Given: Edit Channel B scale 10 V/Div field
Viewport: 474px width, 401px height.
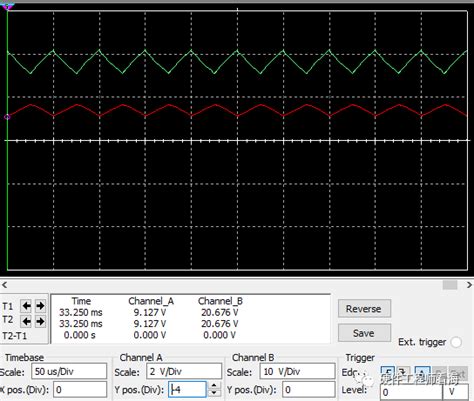Looking at the screenshot, I should [x=297, y=371].
